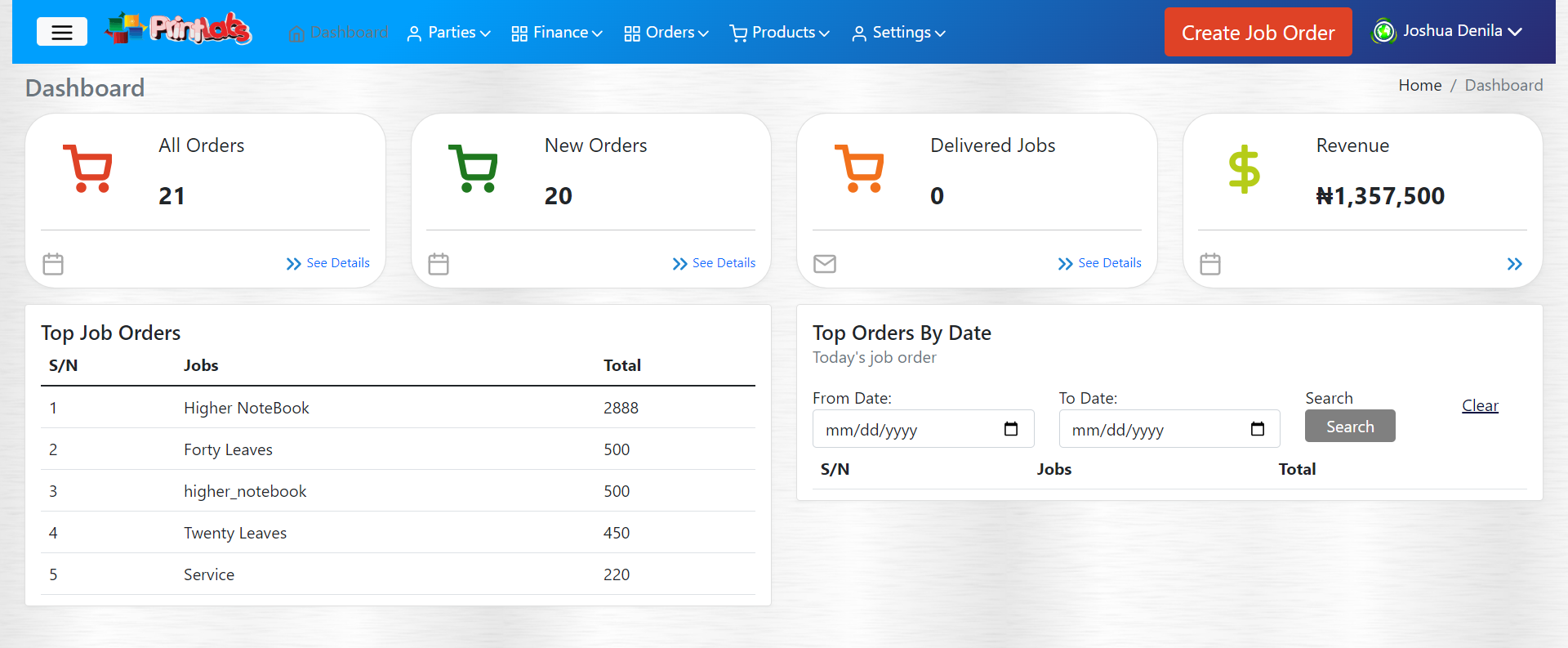Click the orange Delivered Jobs cart icon
This screenshot has height=648, width=1568.
tap(859, 168)
